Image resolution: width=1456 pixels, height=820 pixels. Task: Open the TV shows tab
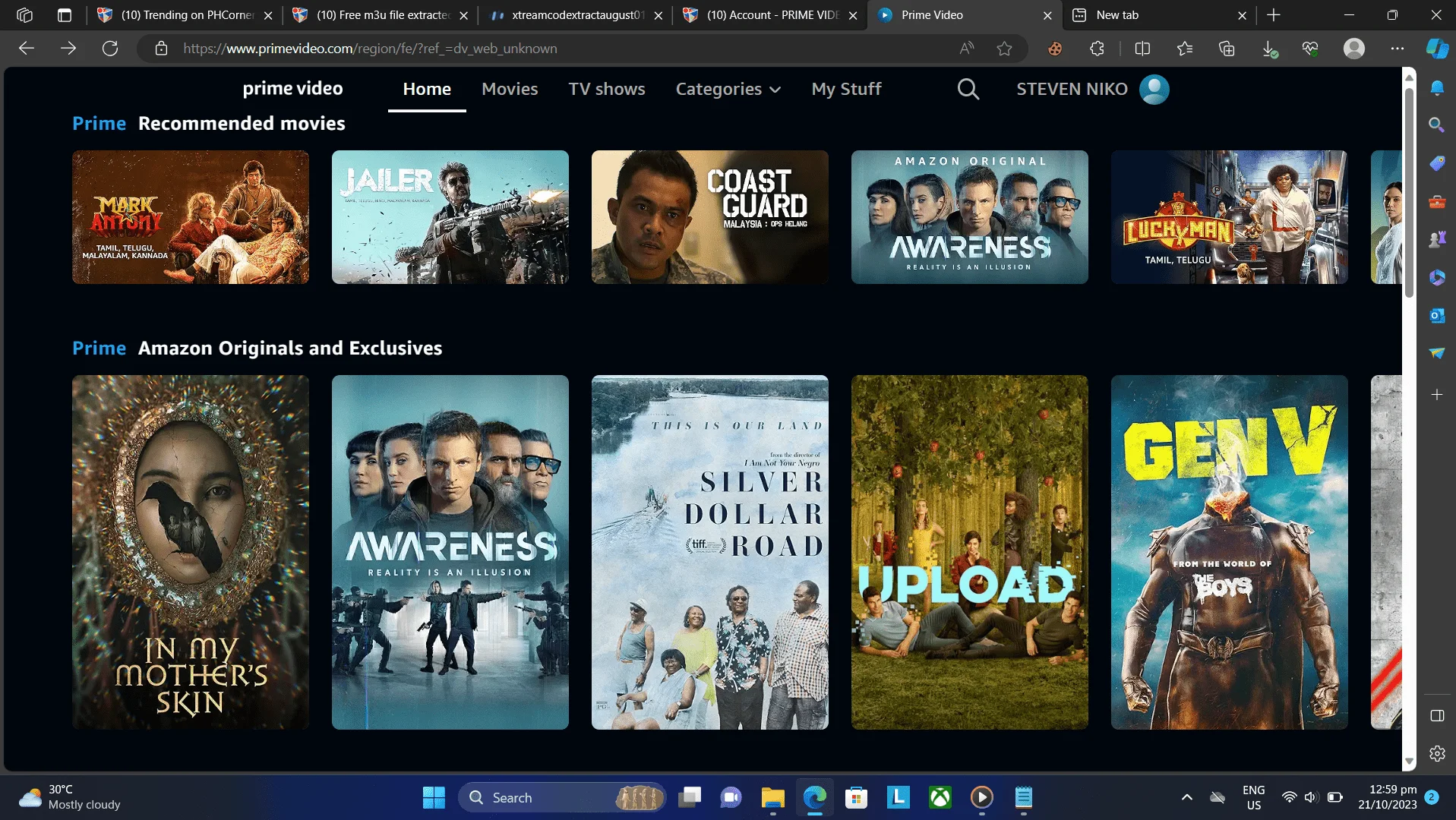point(607,89)
